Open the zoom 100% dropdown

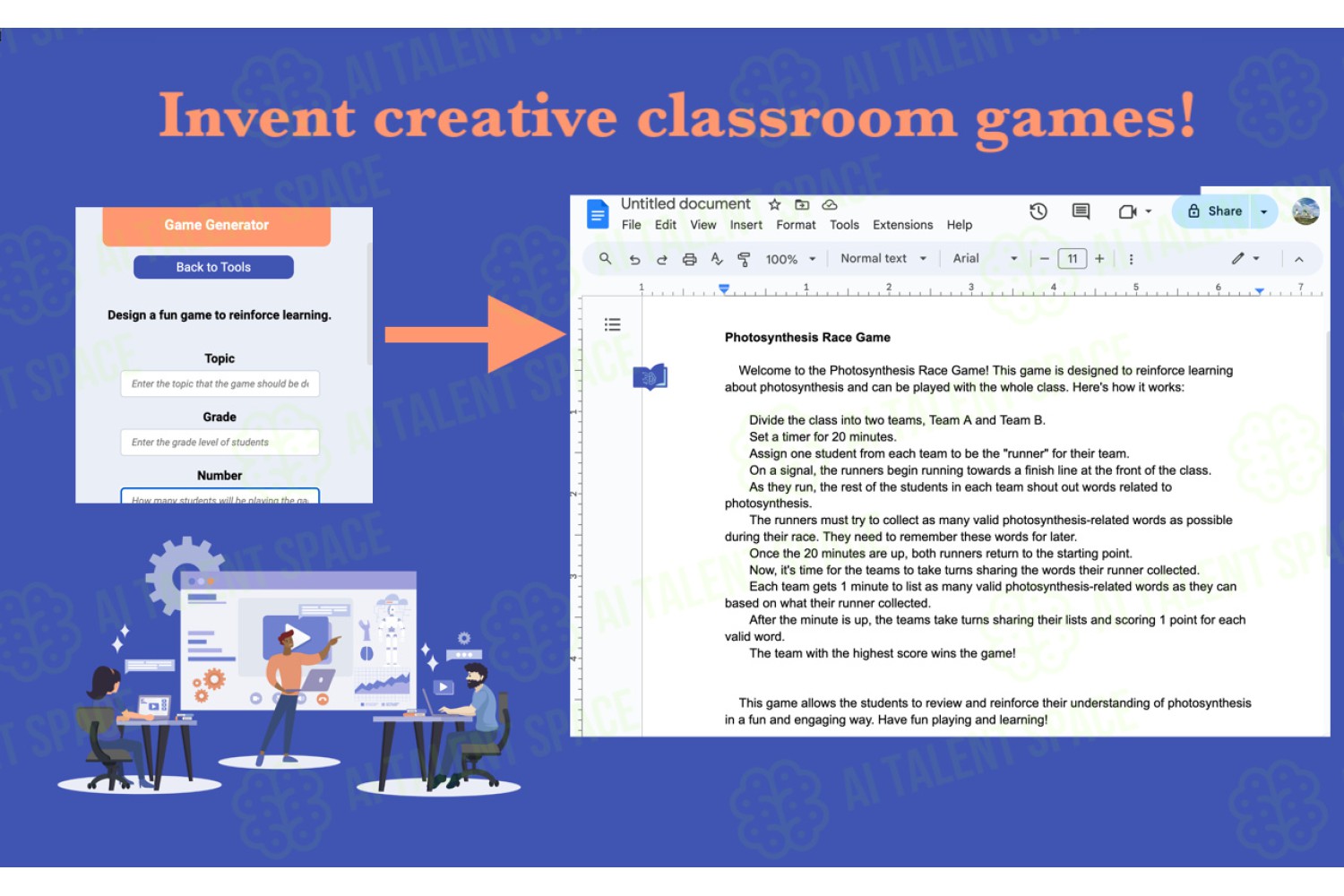pos(791,259)
